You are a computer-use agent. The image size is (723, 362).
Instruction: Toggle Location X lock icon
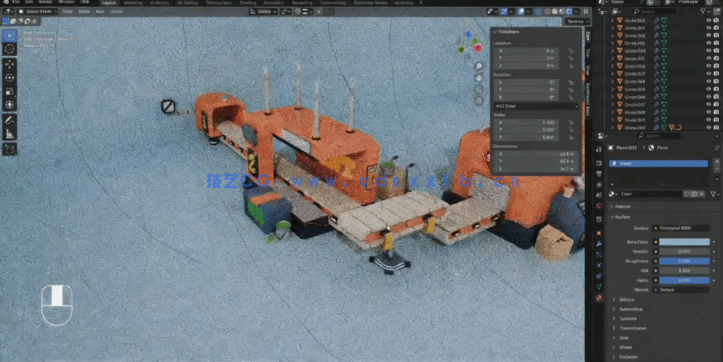(570, 51)
